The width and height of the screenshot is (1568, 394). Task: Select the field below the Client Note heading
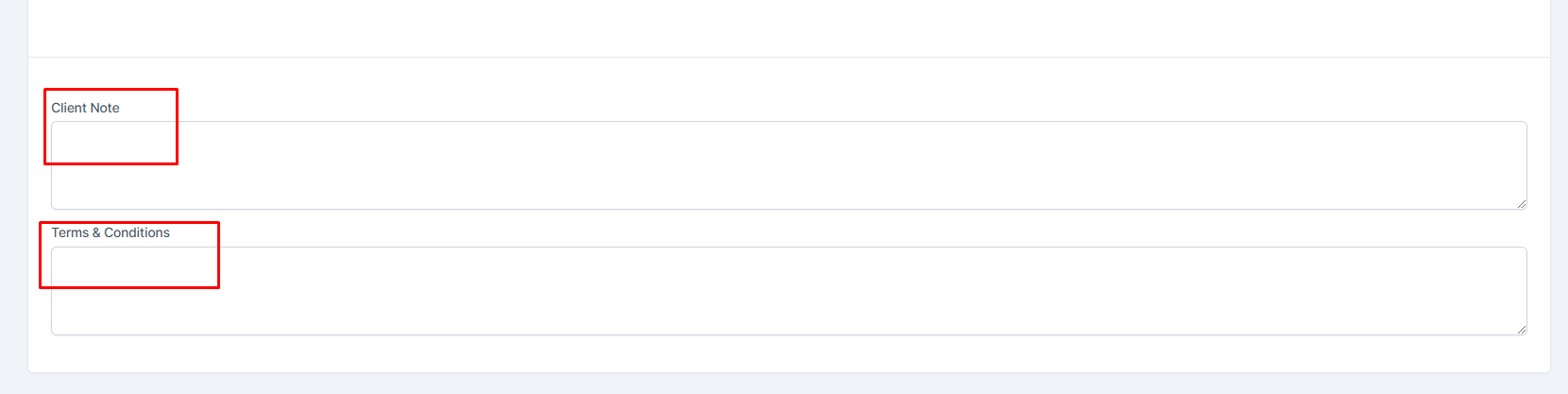(x=789, y=165)
